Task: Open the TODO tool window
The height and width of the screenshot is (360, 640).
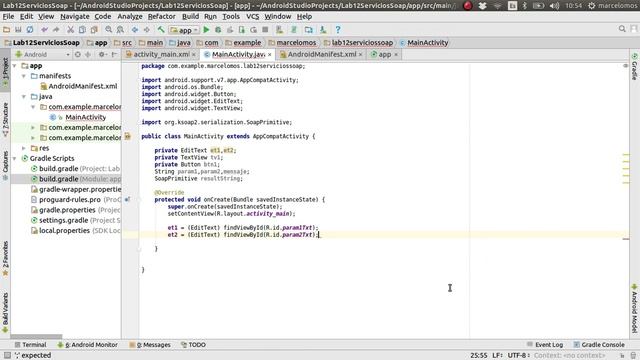Action: [193, 345]
